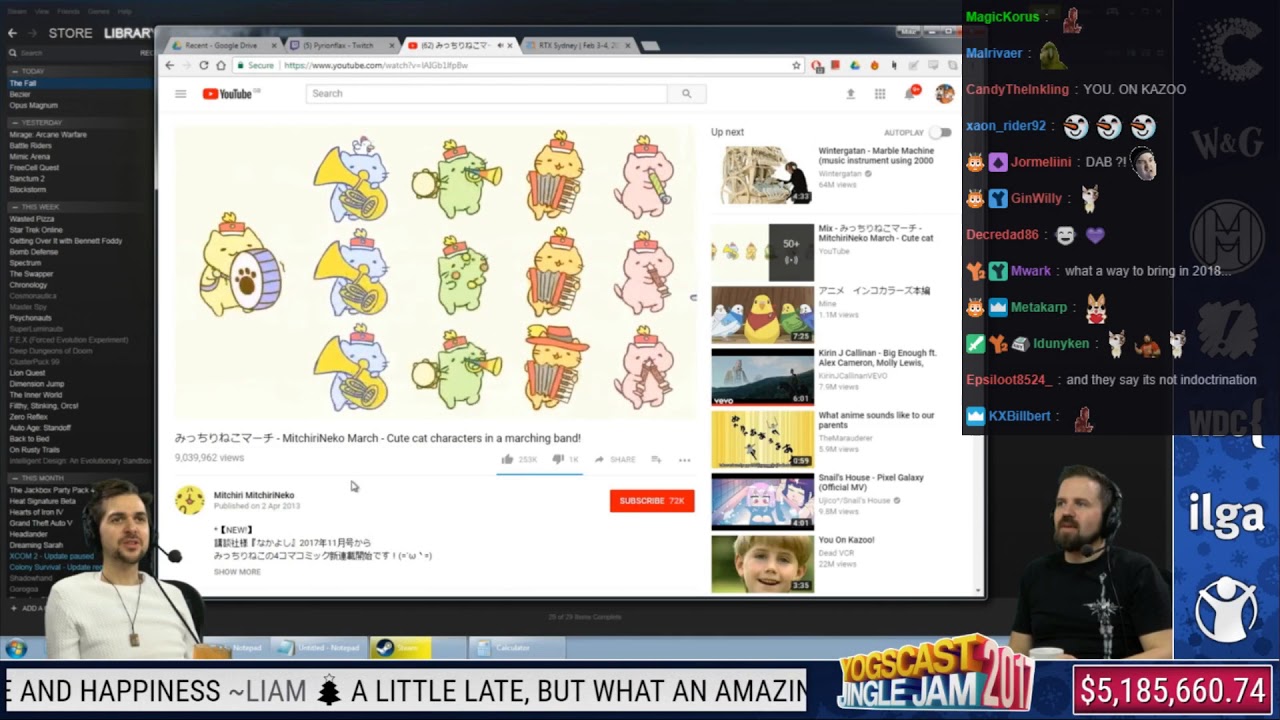The width and height of the screenshot is (1280, 720).
Task: Click add to playlist icon
Action: (656, 459)
